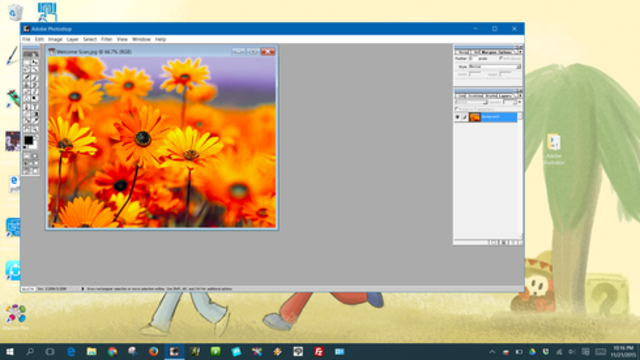Select the Rectangular Marquee tool
Image resolution: width=640 pixels, height=360 pixels.
click(27, 62)
